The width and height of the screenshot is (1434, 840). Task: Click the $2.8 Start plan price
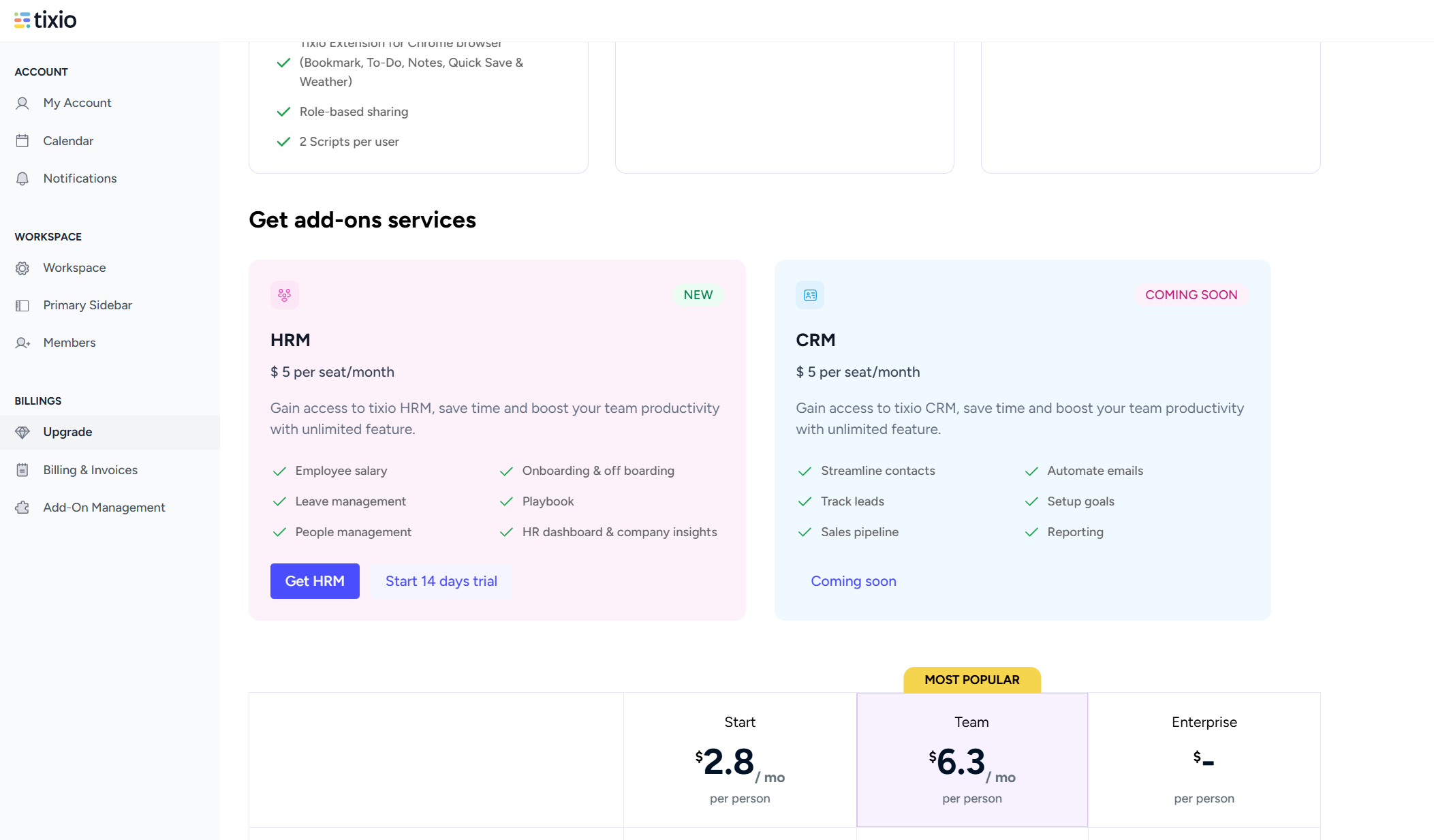pyautogui.click(x=740, y=764)
